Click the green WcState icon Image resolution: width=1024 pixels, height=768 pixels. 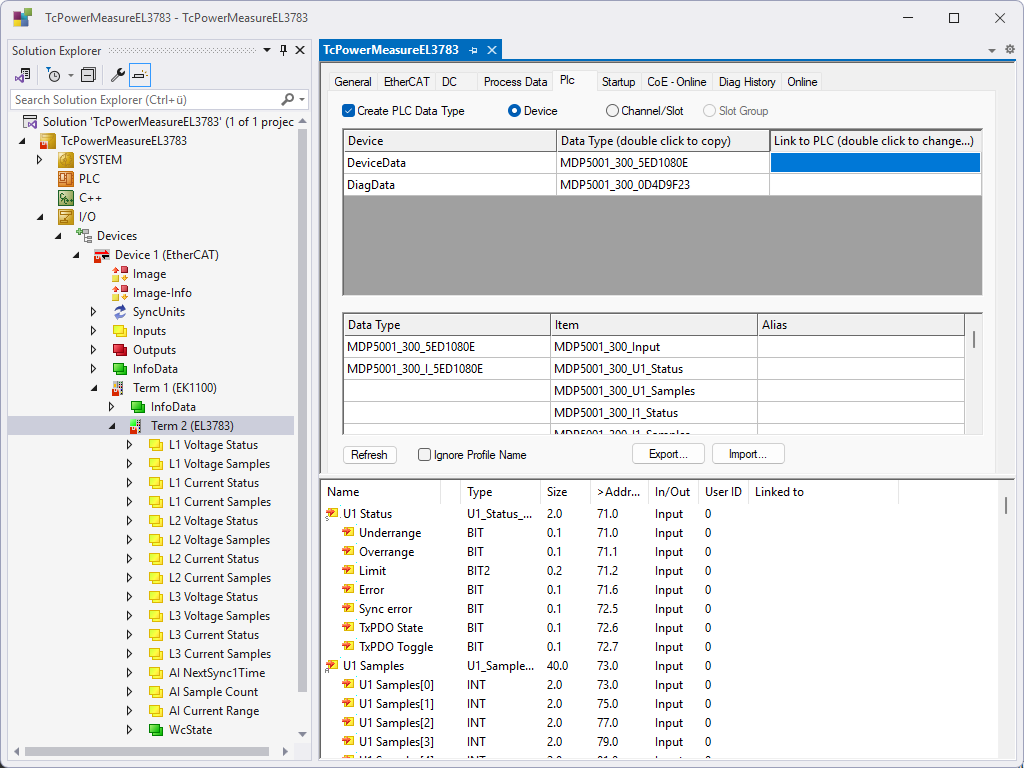[155, 729]
